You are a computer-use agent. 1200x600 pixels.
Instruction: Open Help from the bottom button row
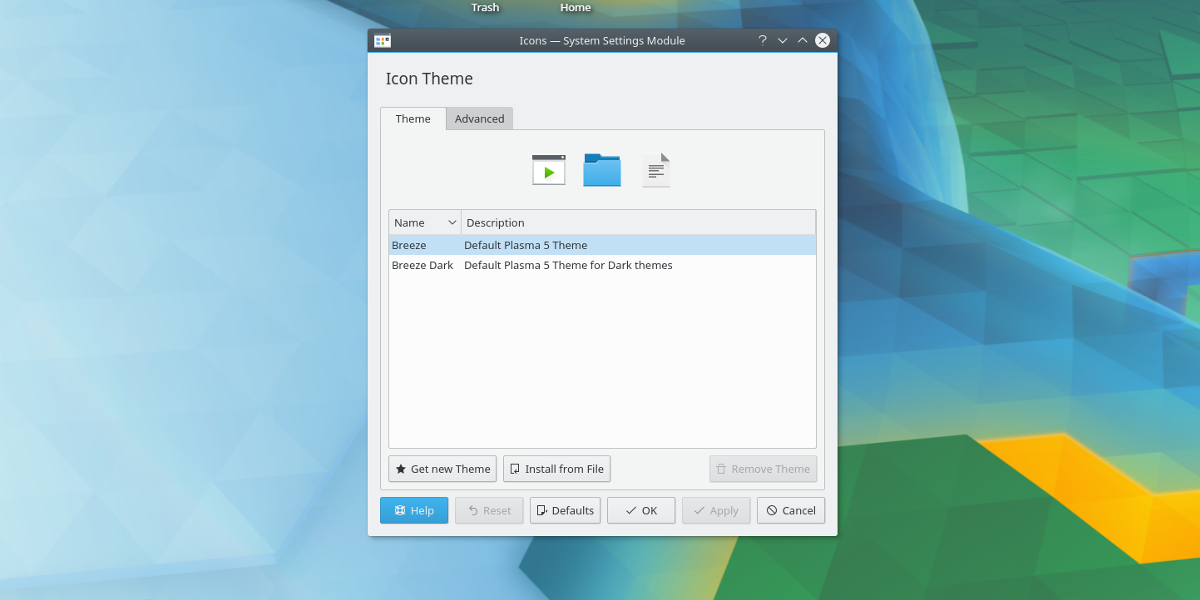point(414,510)
